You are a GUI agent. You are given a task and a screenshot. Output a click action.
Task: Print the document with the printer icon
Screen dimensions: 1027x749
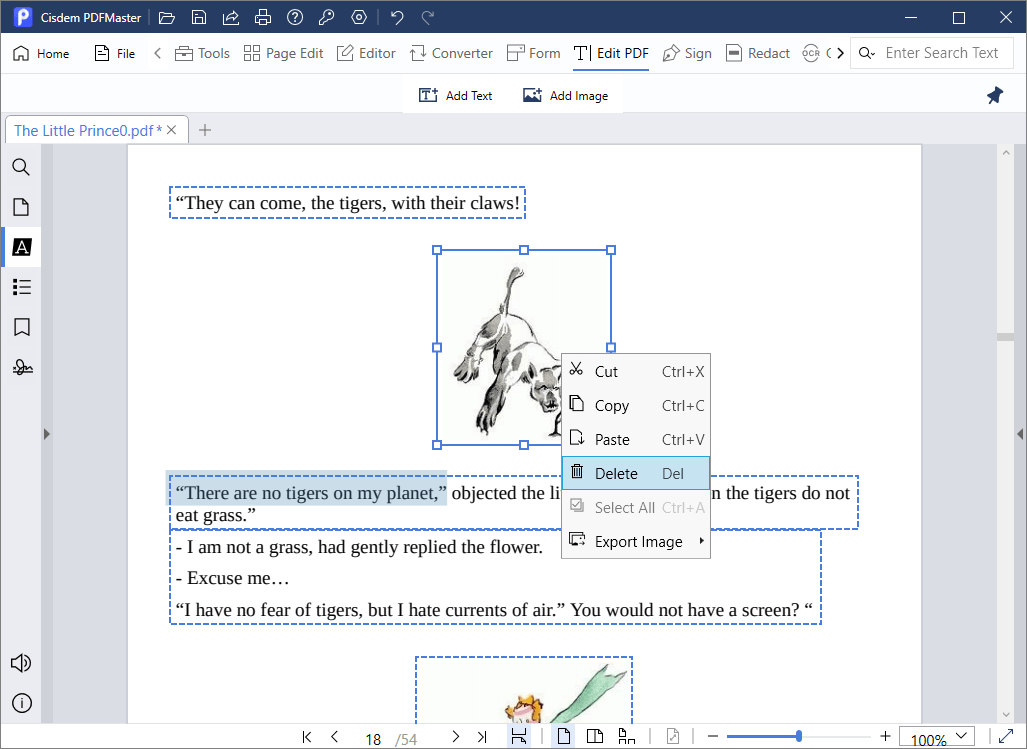tap(263, 18)
